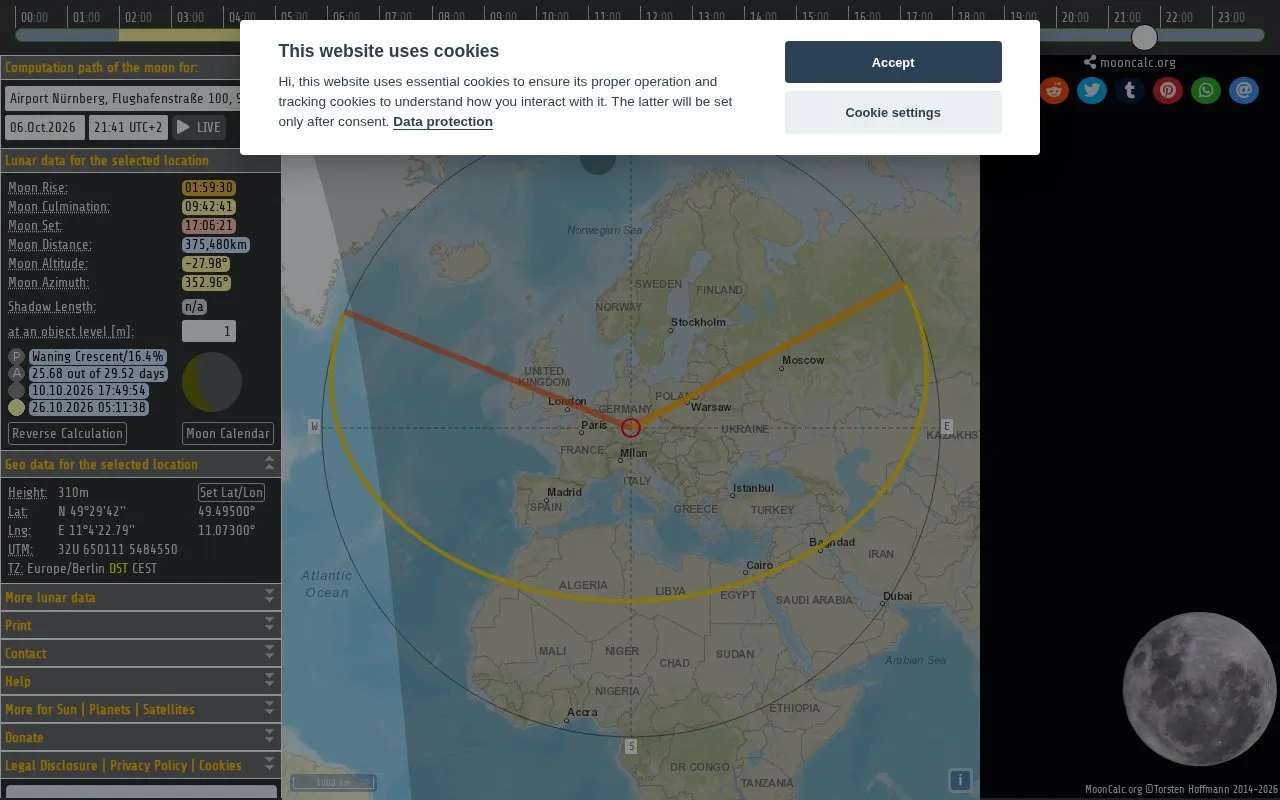
Task: Click the time slider handle
Action: coord(1144,38)
